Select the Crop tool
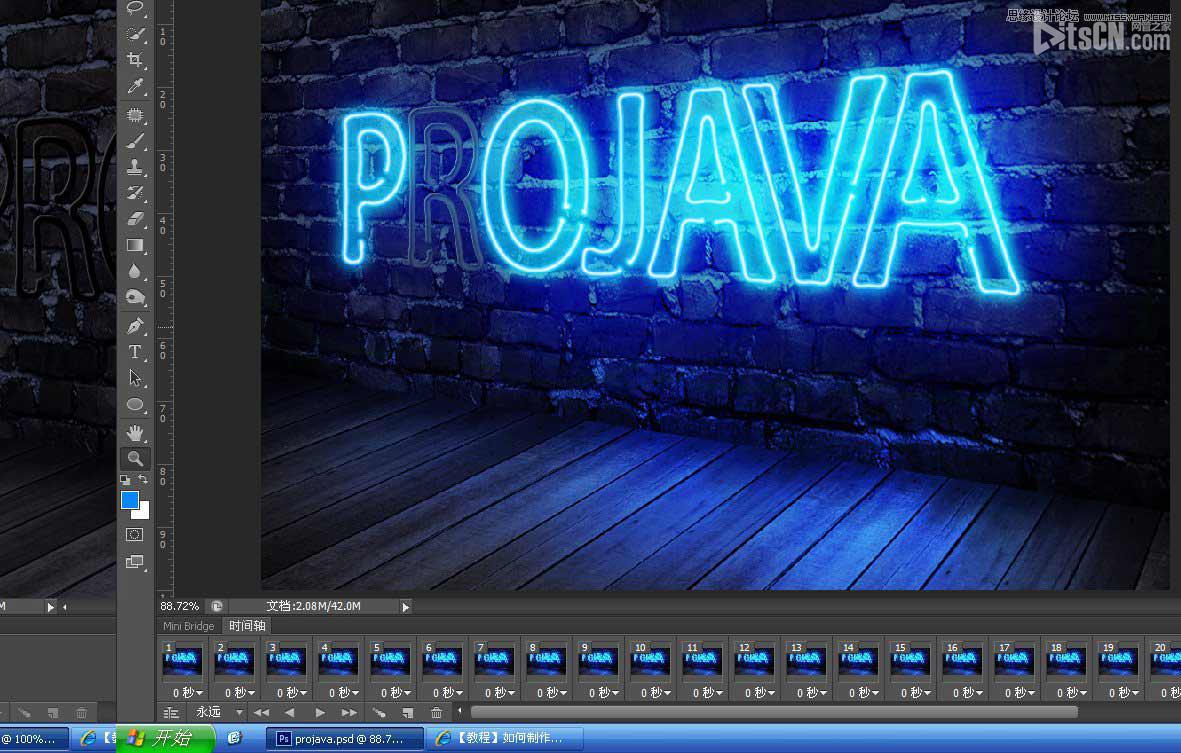The height and width of the screenshot is (753, 1181). (133, 59)
